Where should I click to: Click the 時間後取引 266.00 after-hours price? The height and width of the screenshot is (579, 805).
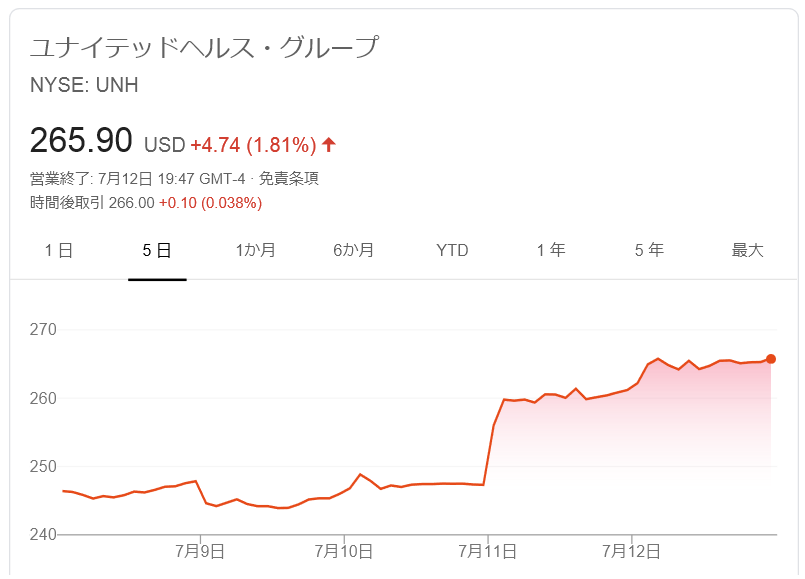(x=92, y=203)
